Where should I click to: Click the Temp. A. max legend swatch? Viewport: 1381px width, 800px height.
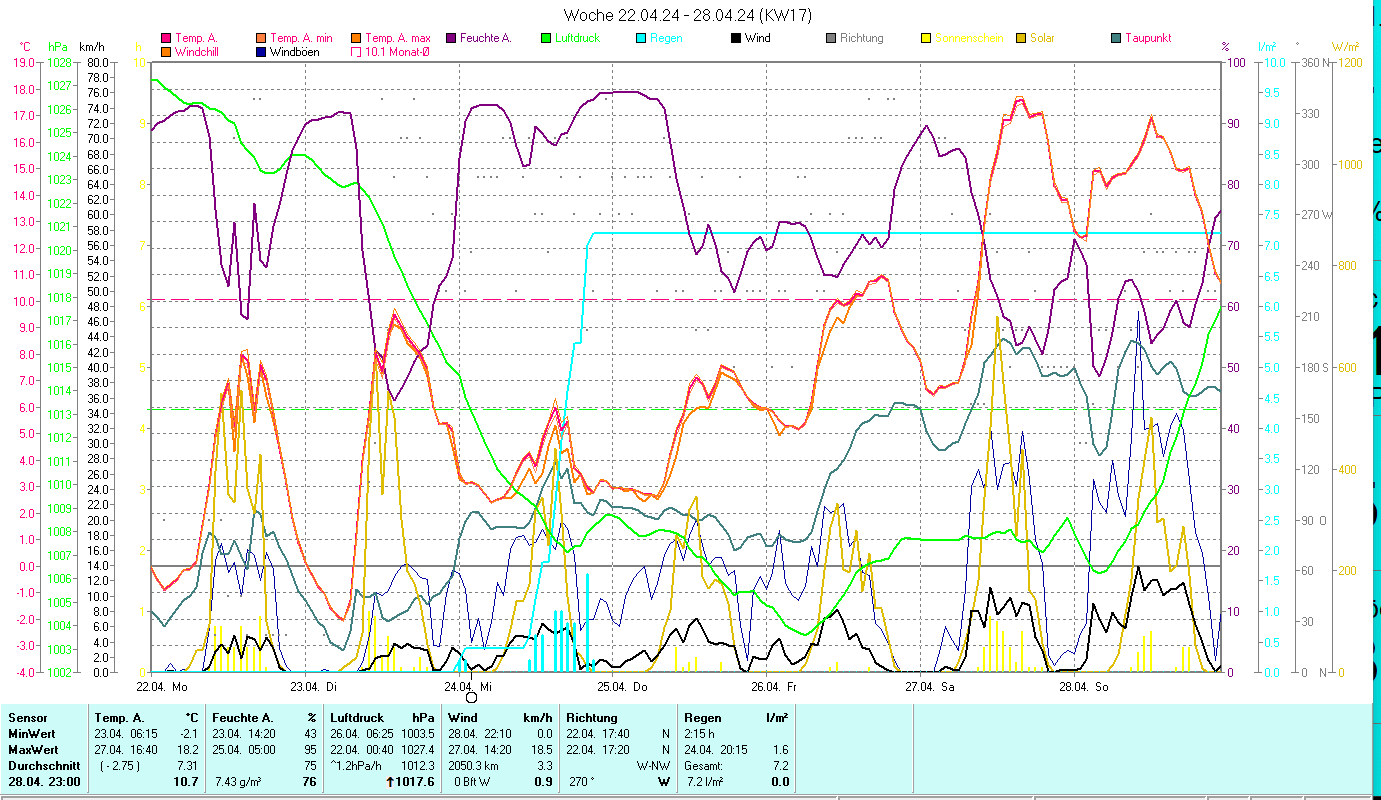tap(356, 39)
